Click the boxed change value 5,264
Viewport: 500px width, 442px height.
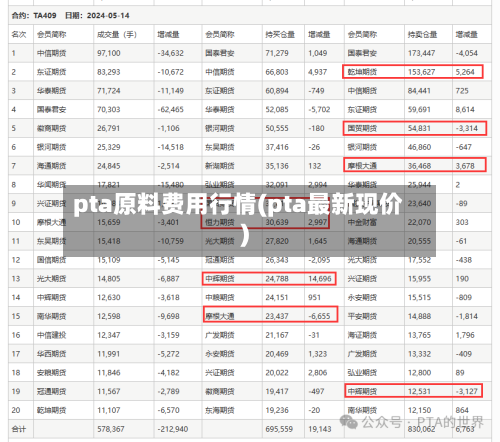click(465, 72)
